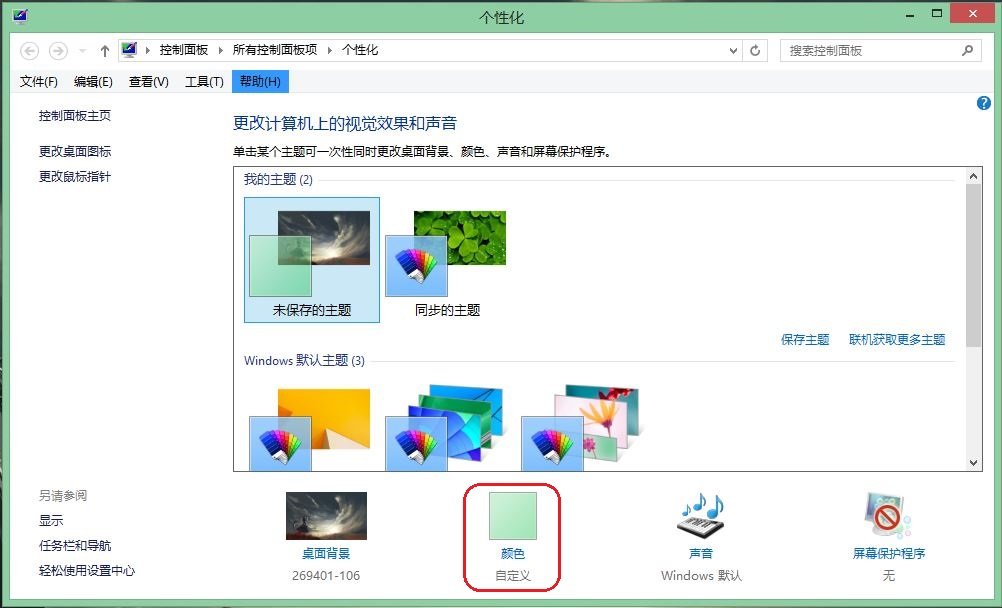Open the address bar dropdown arrow
Viewport: 1002px width, 608px height.
pyautogui.click(x=733, y=49)
